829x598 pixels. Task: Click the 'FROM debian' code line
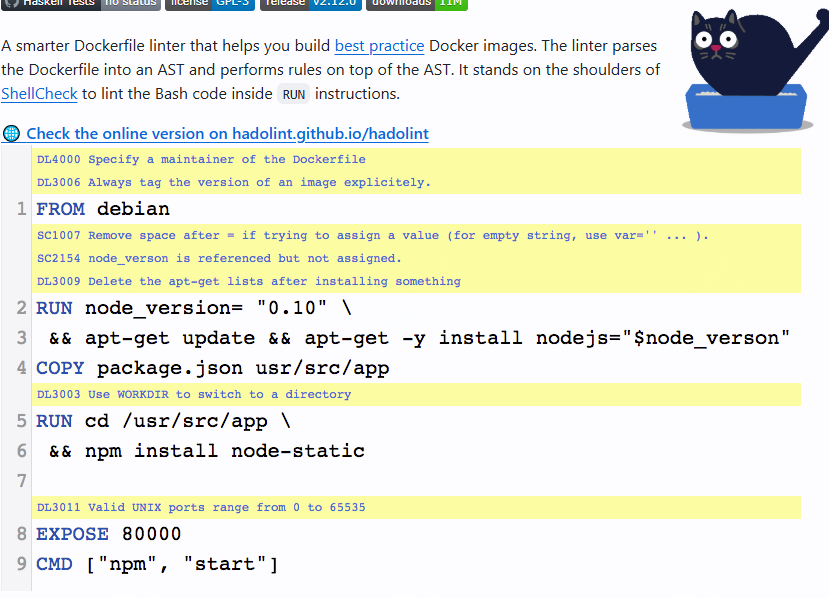103,209
